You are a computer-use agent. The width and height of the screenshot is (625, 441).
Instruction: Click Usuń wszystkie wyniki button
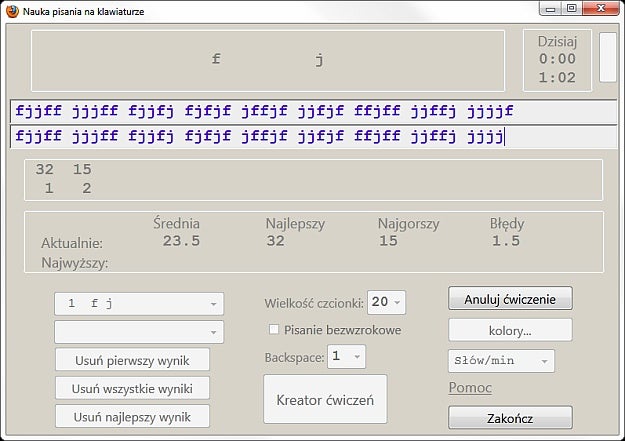(132, 388)
